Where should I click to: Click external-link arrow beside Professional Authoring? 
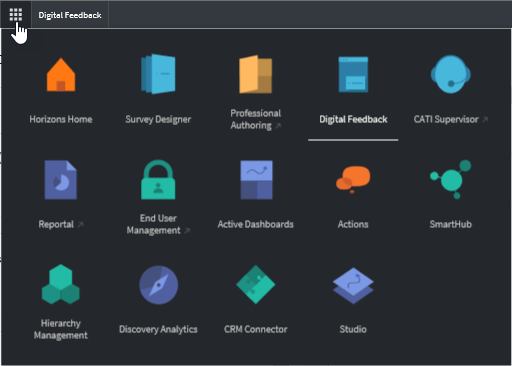[278, 125]
